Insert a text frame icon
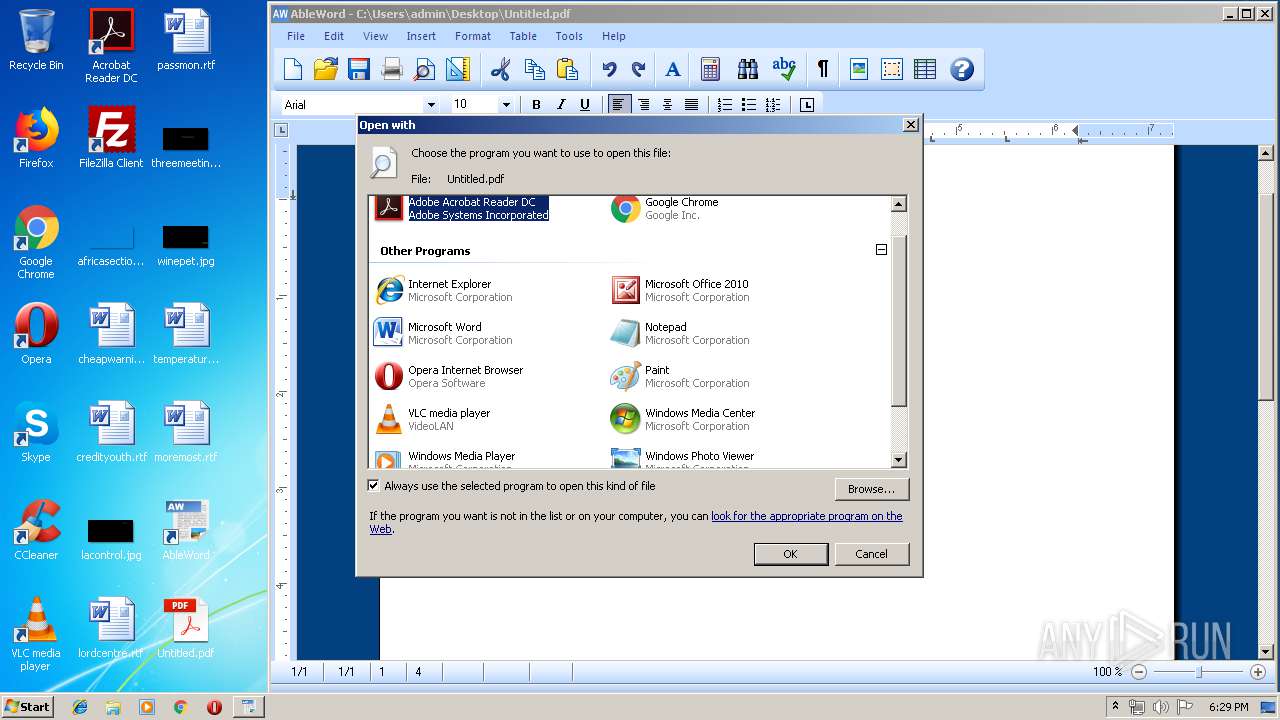Viewport: 1280px width, 720px height. pyautogui.click(x=891, y=69)
